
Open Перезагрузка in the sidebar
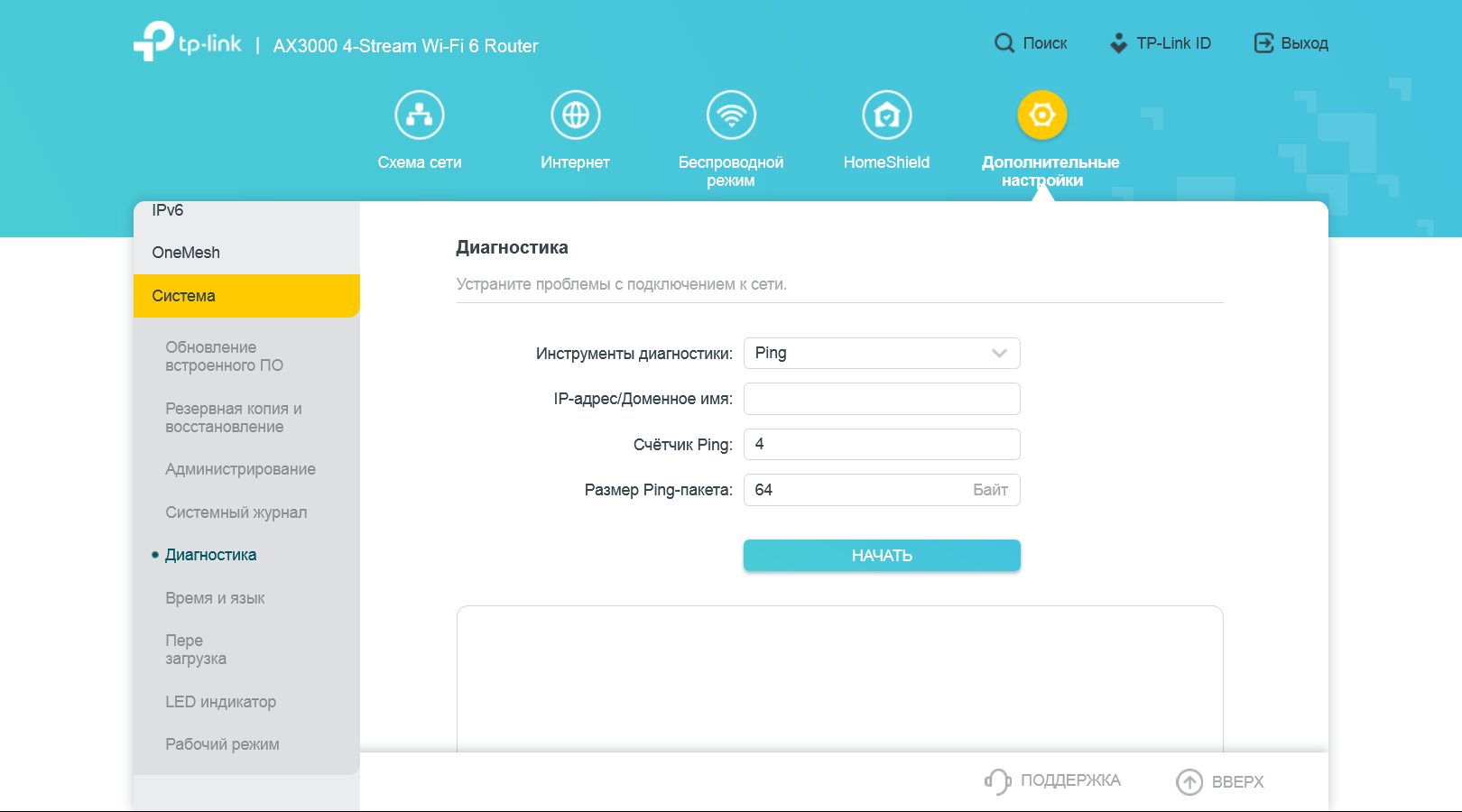pyautogui.click(x=196, y=650)
